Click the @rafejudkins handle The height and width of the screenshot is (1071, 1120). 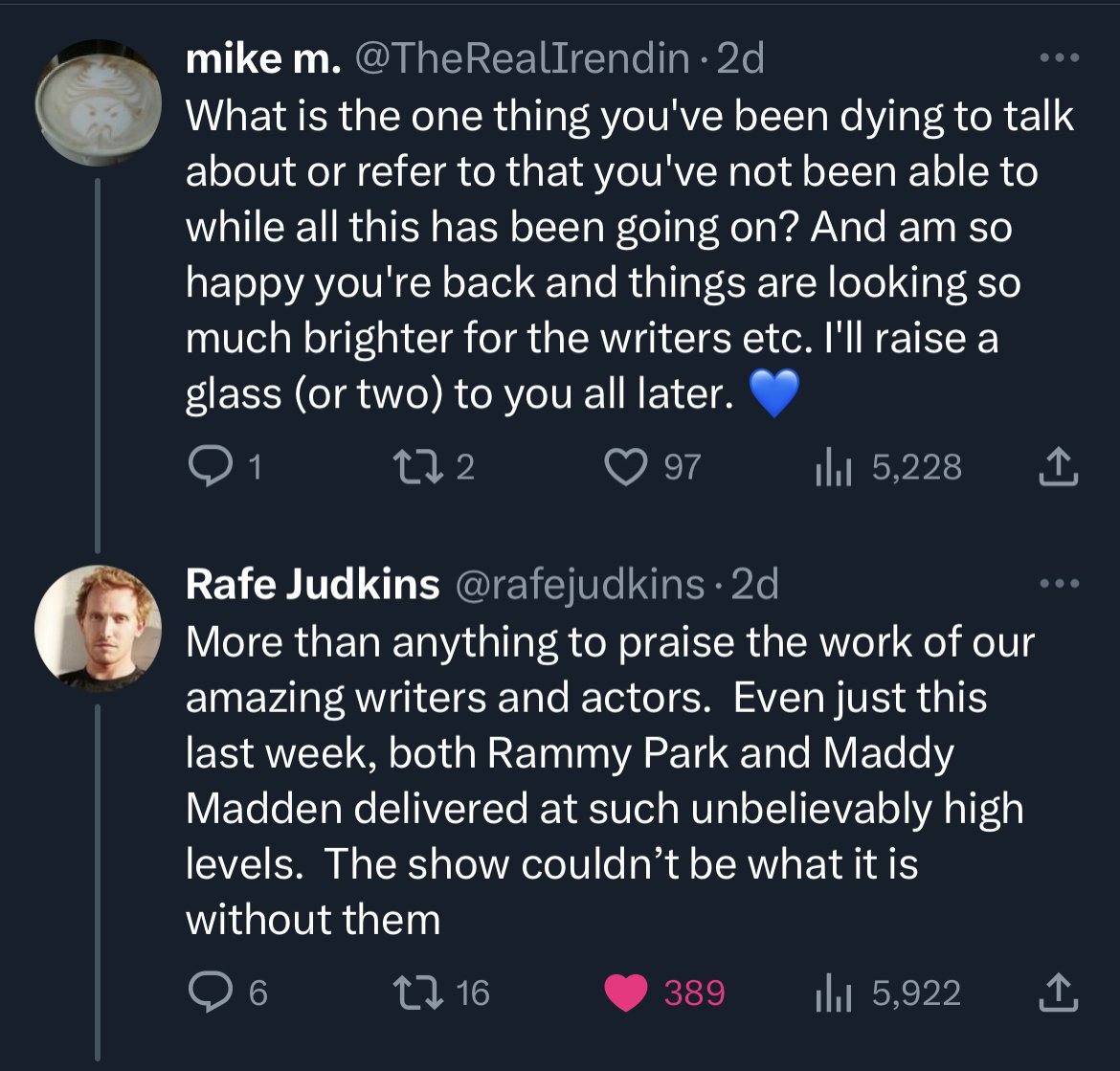(x=578, y=584)
